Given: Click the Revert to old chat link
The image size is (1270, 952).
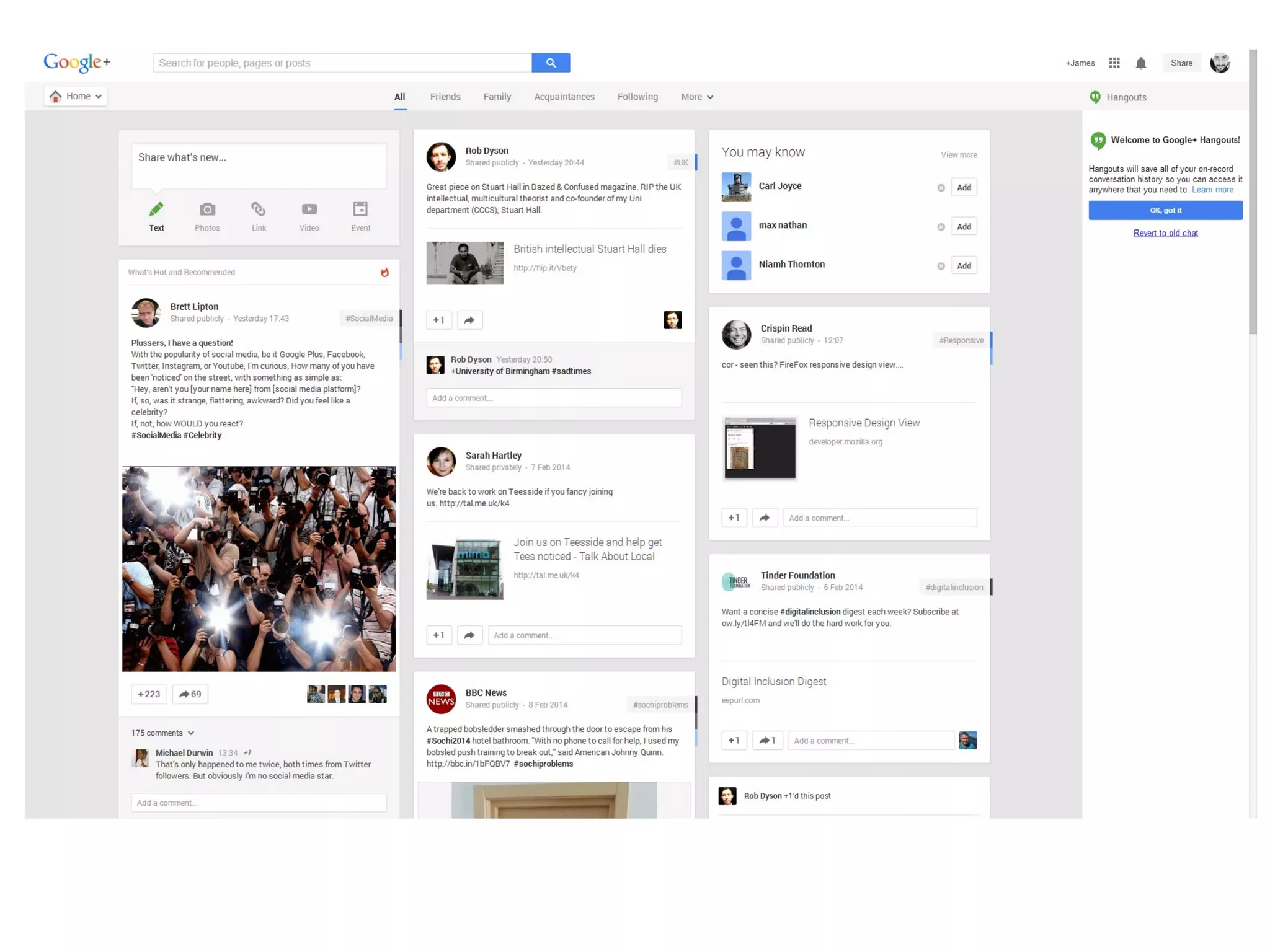Looking at the screenshot, I should [1165, 234].
